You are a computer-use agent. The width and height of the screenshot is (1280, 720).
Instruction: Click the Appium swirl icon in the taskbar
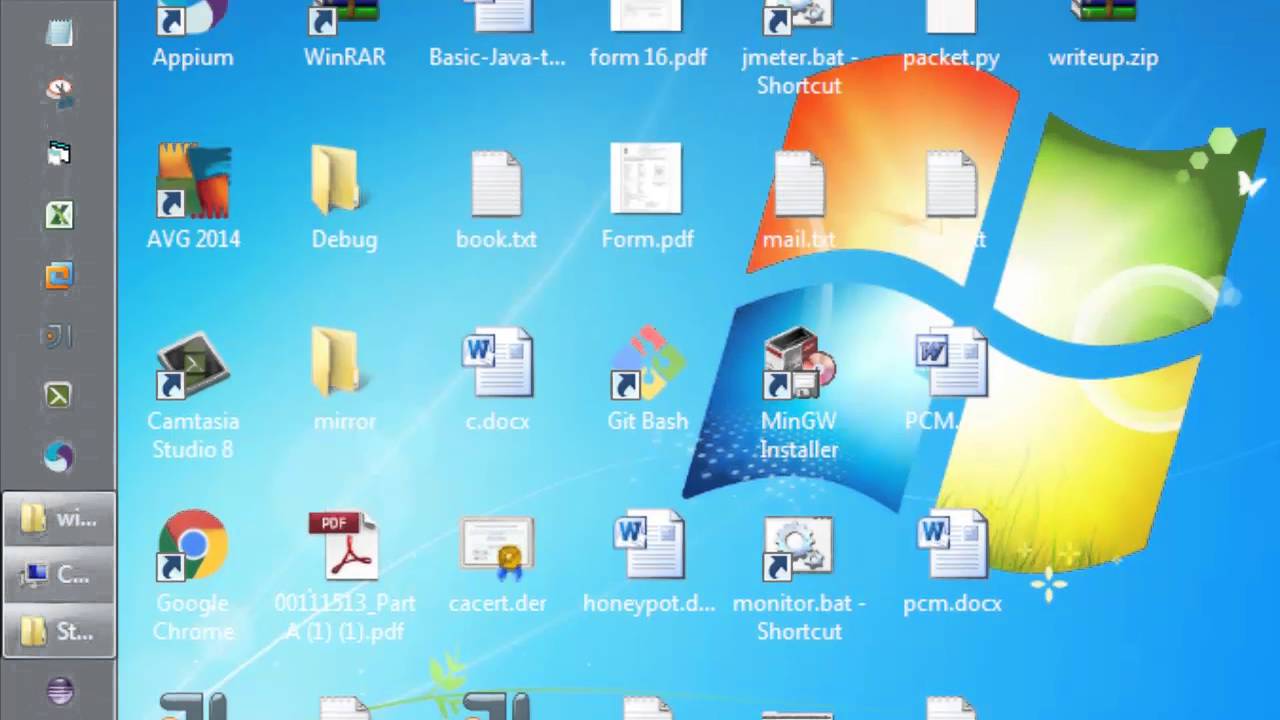59,457
